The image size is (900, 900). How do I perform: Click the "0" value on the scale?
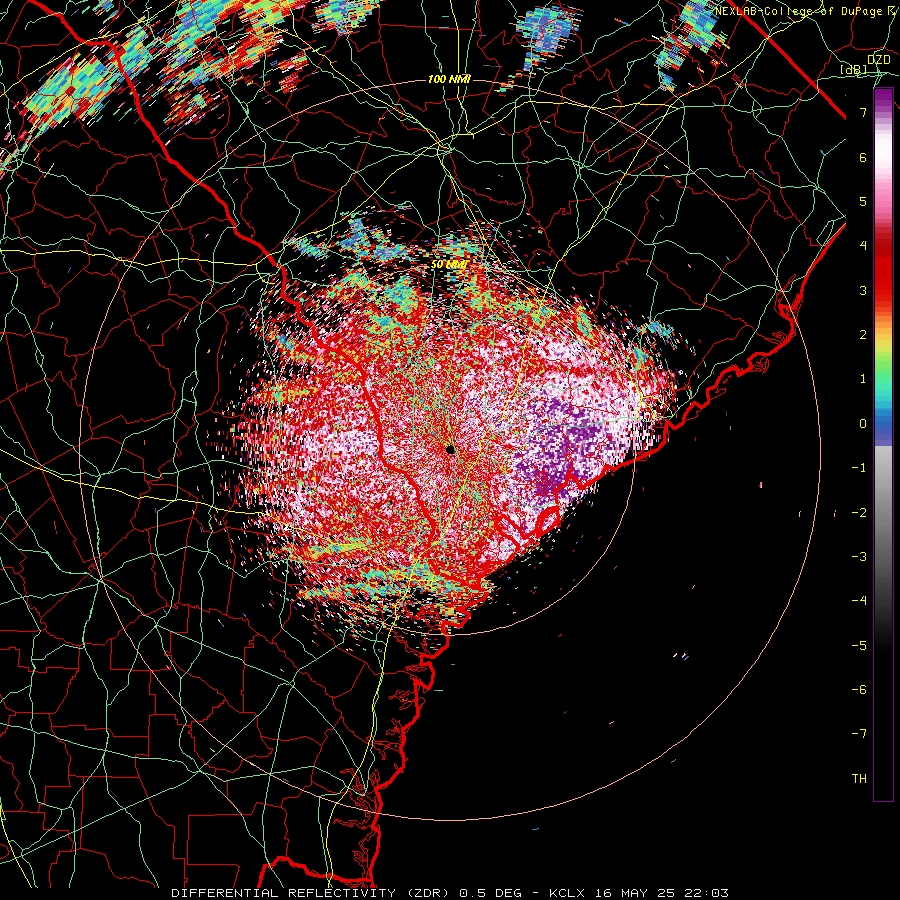click(x=863, y=424)
